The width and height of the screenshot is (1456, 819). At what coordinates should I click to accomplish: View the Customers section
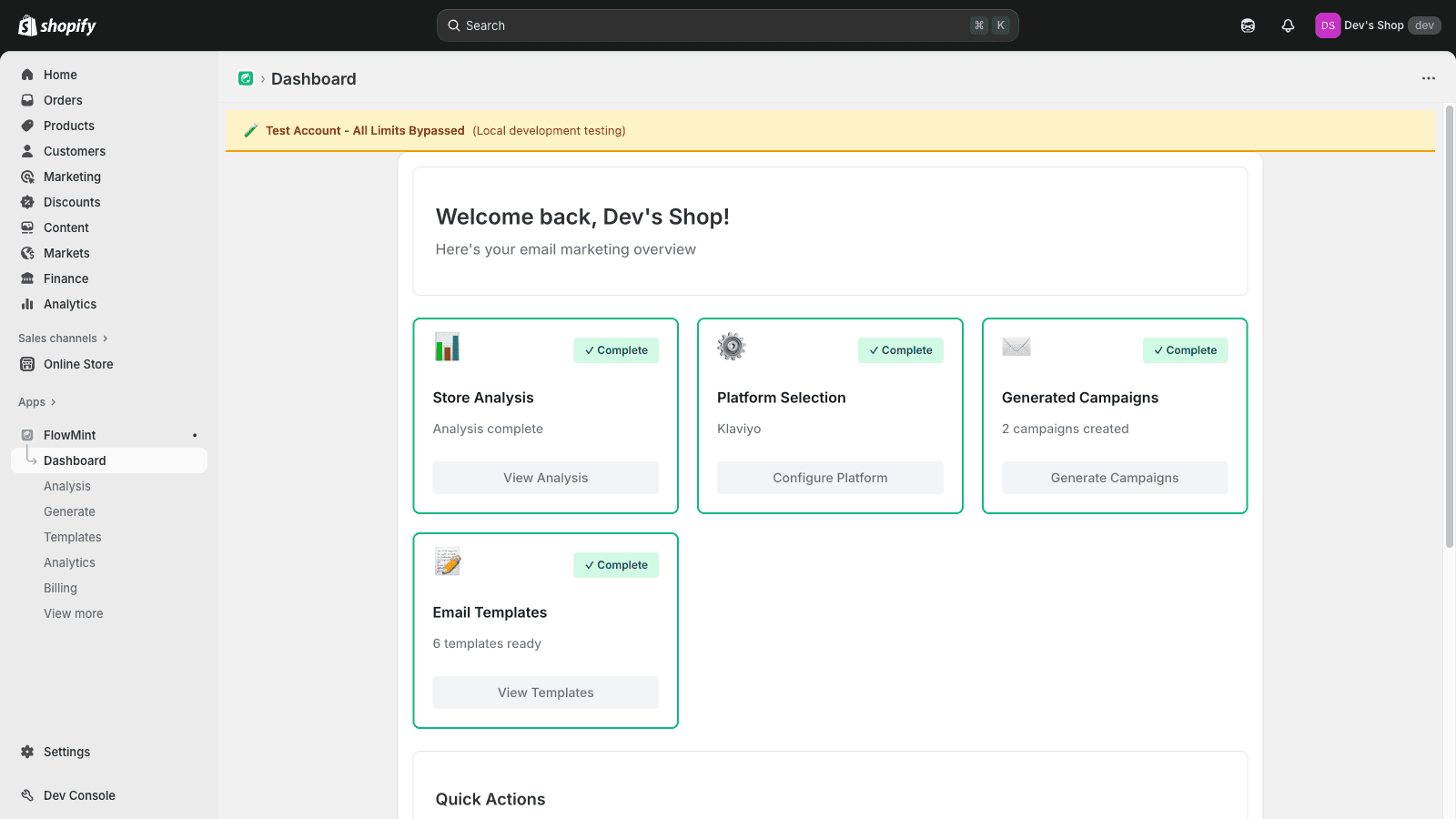pos(75,151)
